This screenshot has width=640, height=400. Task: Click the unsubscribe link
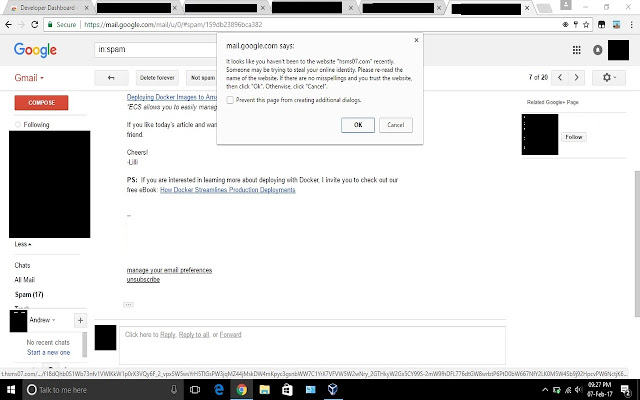143,280
